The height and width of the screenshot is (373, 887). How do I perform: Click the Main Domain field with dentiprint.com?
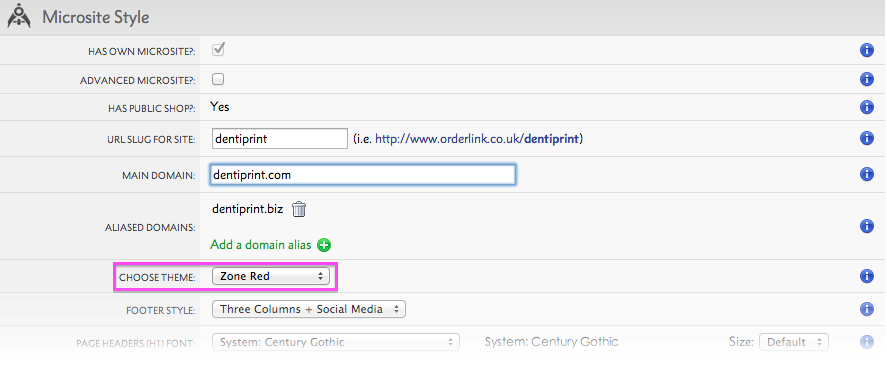(x=362, y=175)
